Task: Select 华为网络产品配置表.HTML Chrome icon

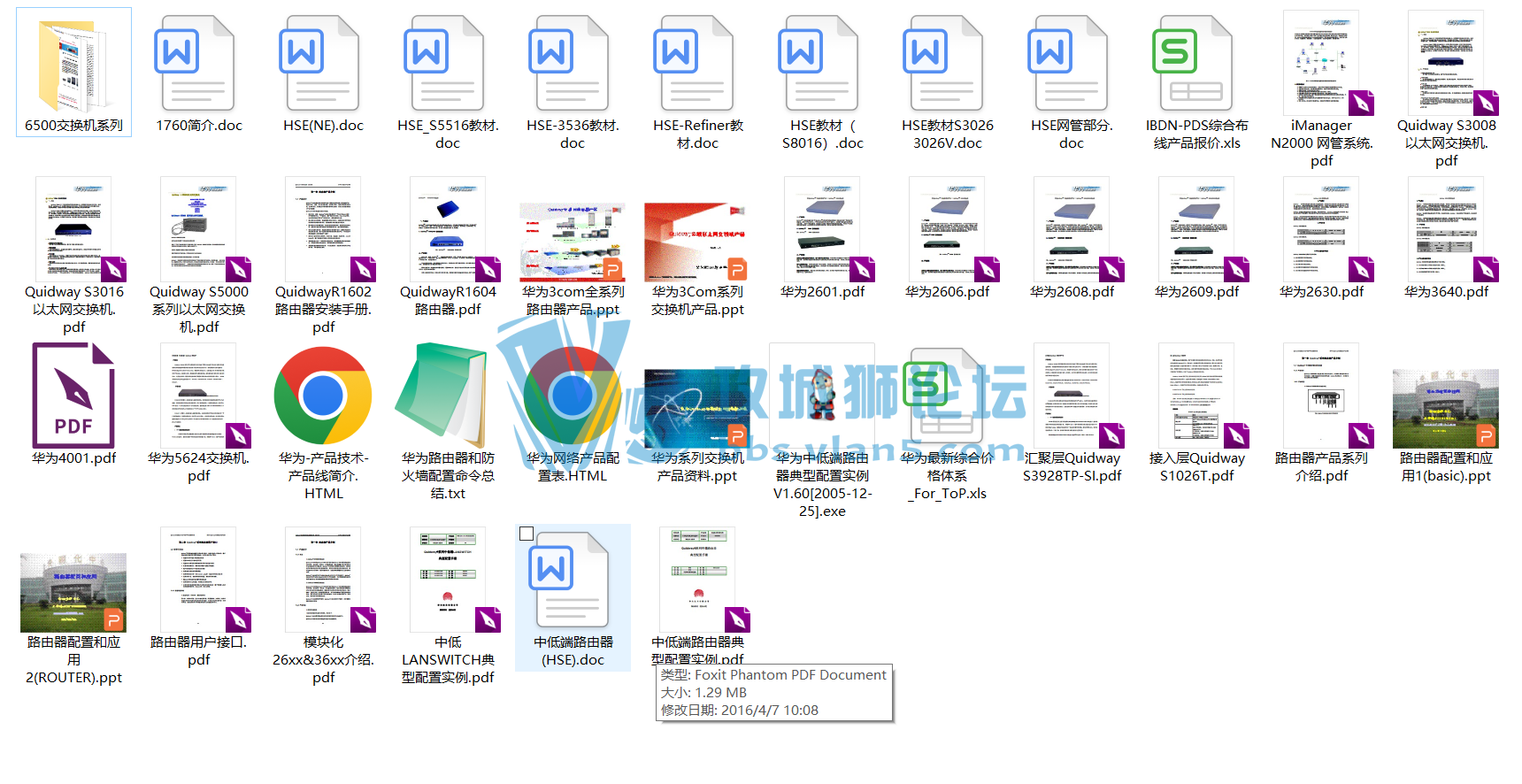Action: click(x=573, y=396)
